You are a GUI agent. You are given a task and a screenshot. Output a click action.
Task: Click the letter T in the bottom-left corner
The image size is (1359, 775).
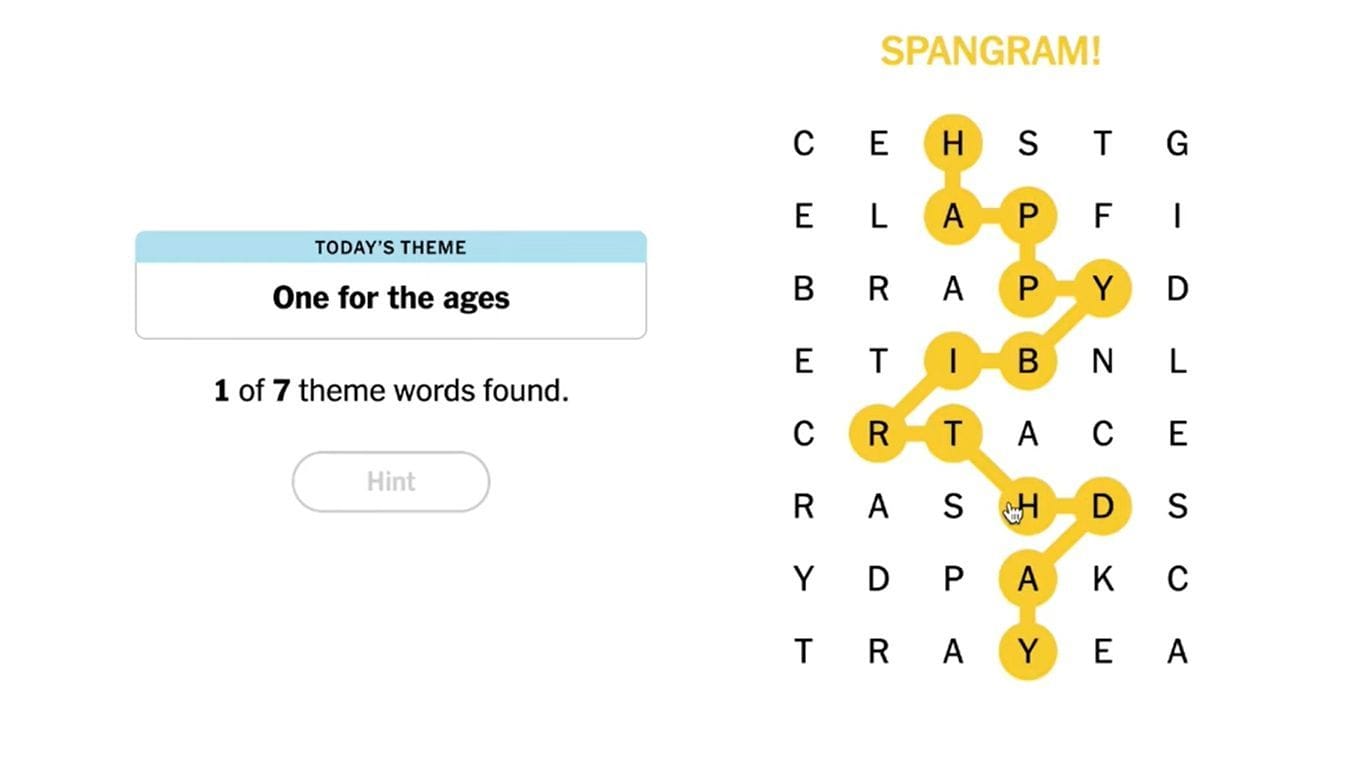point(803,652)
